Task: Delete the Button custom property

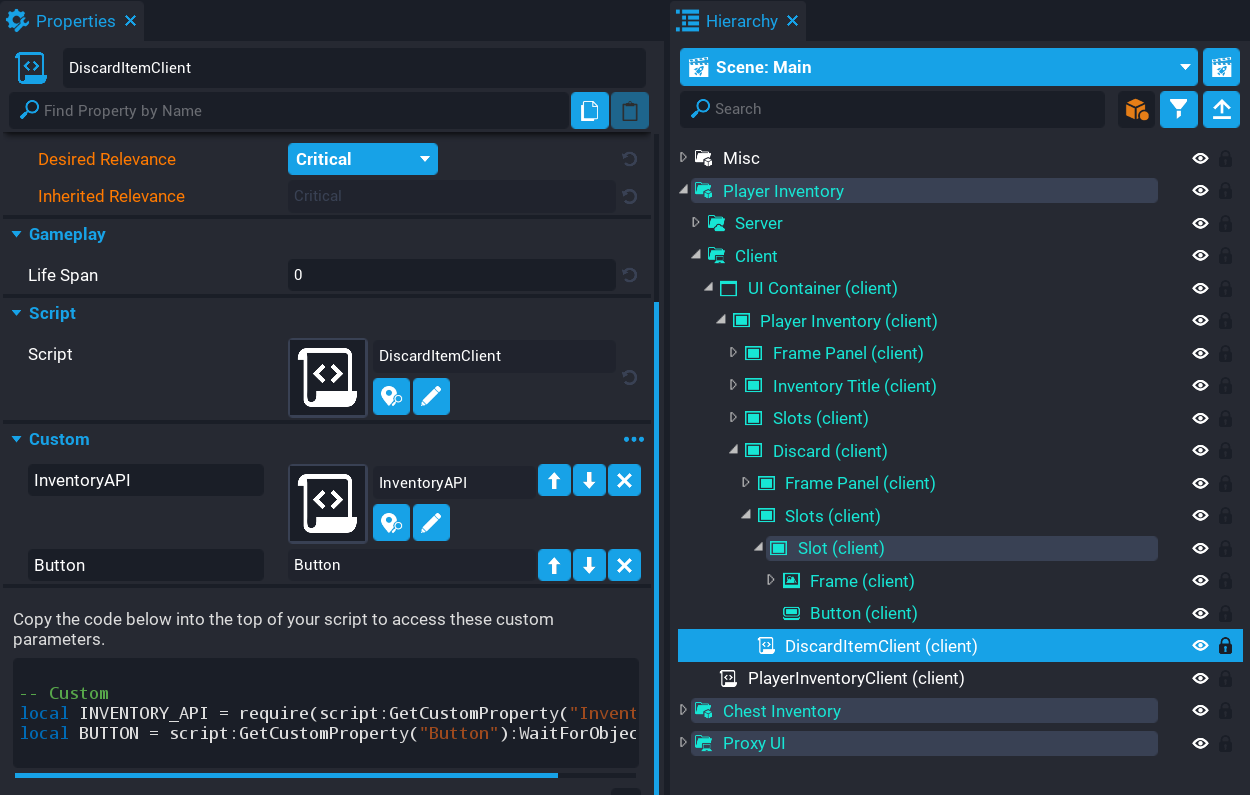Action: [624, 565]
